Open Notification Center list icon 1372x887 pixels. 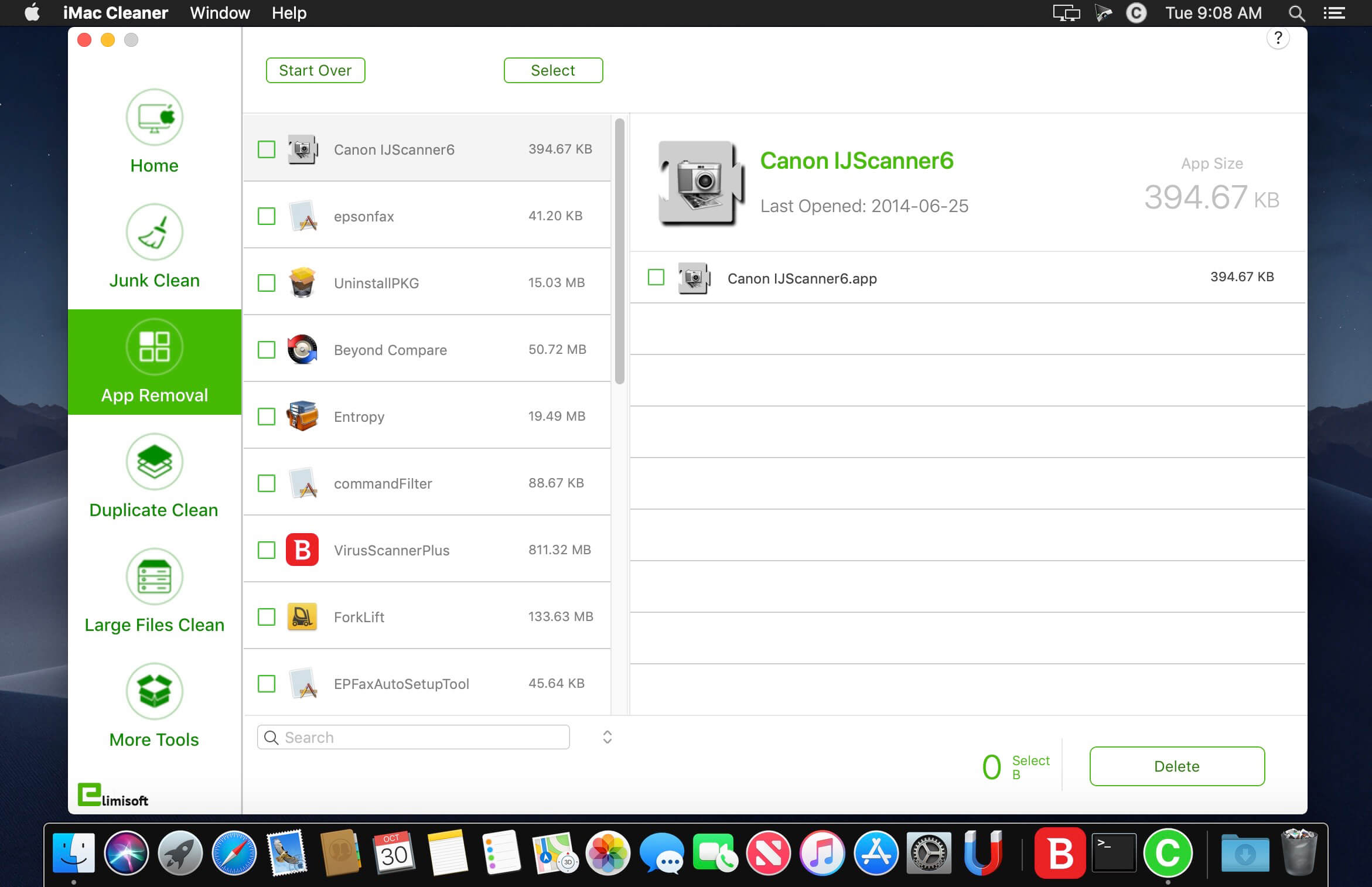1334,13
